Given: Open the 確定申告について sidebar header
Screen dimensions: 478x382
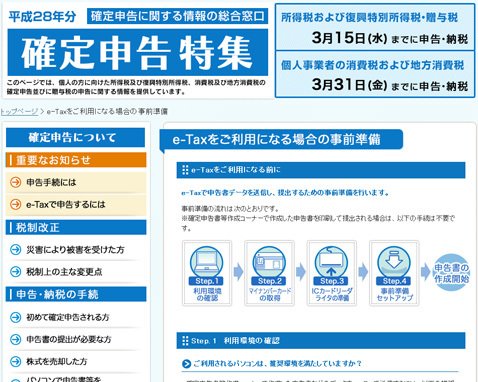Looking at the screenshot, I should 75,138.
